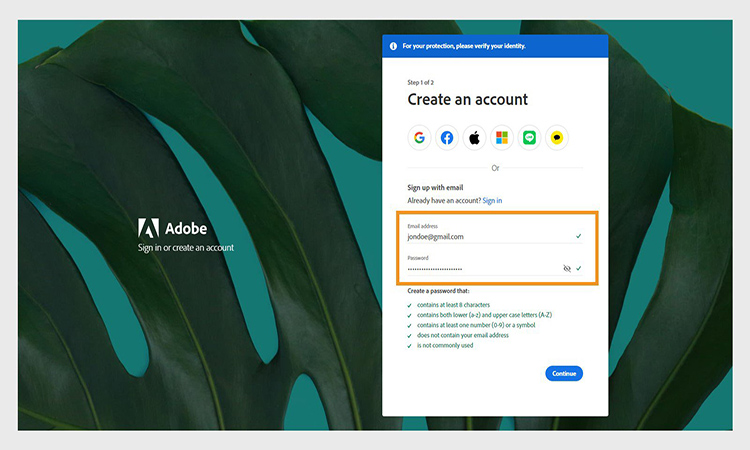
Task: Click the 'at least 8 characters' checkmark
Action: tap(409, 305)
